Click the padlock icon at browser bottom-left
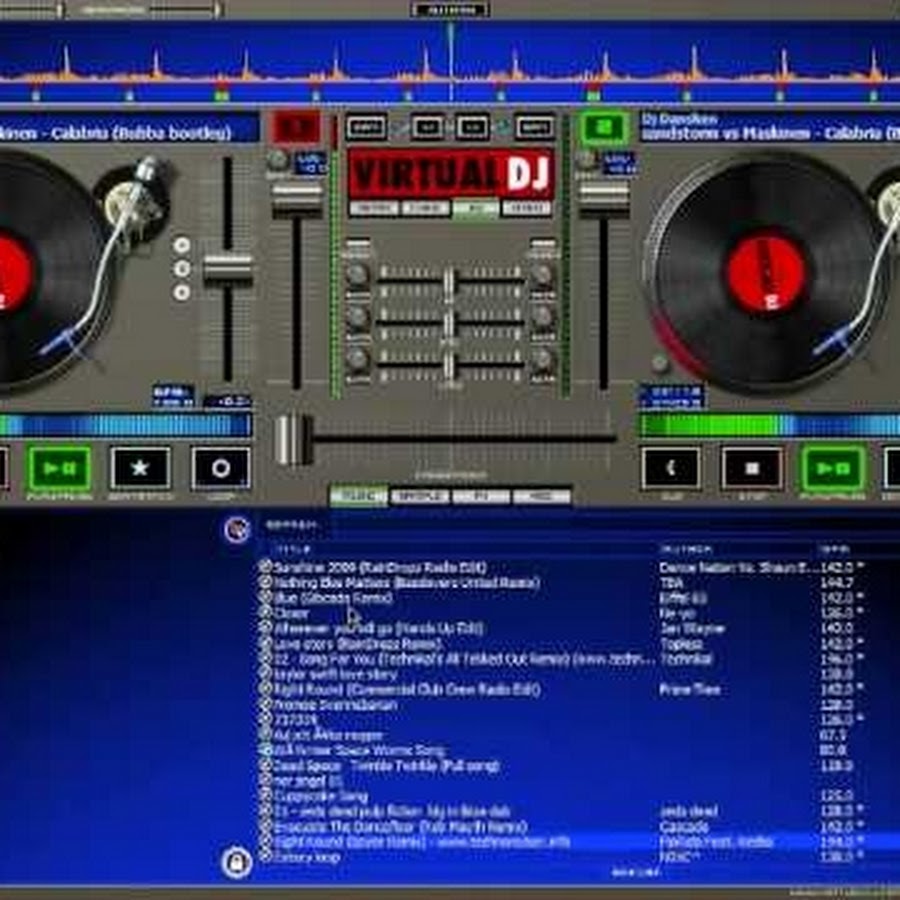Image resolution: width=900 pixels, height=900 pixels. (x=237, y=861)
